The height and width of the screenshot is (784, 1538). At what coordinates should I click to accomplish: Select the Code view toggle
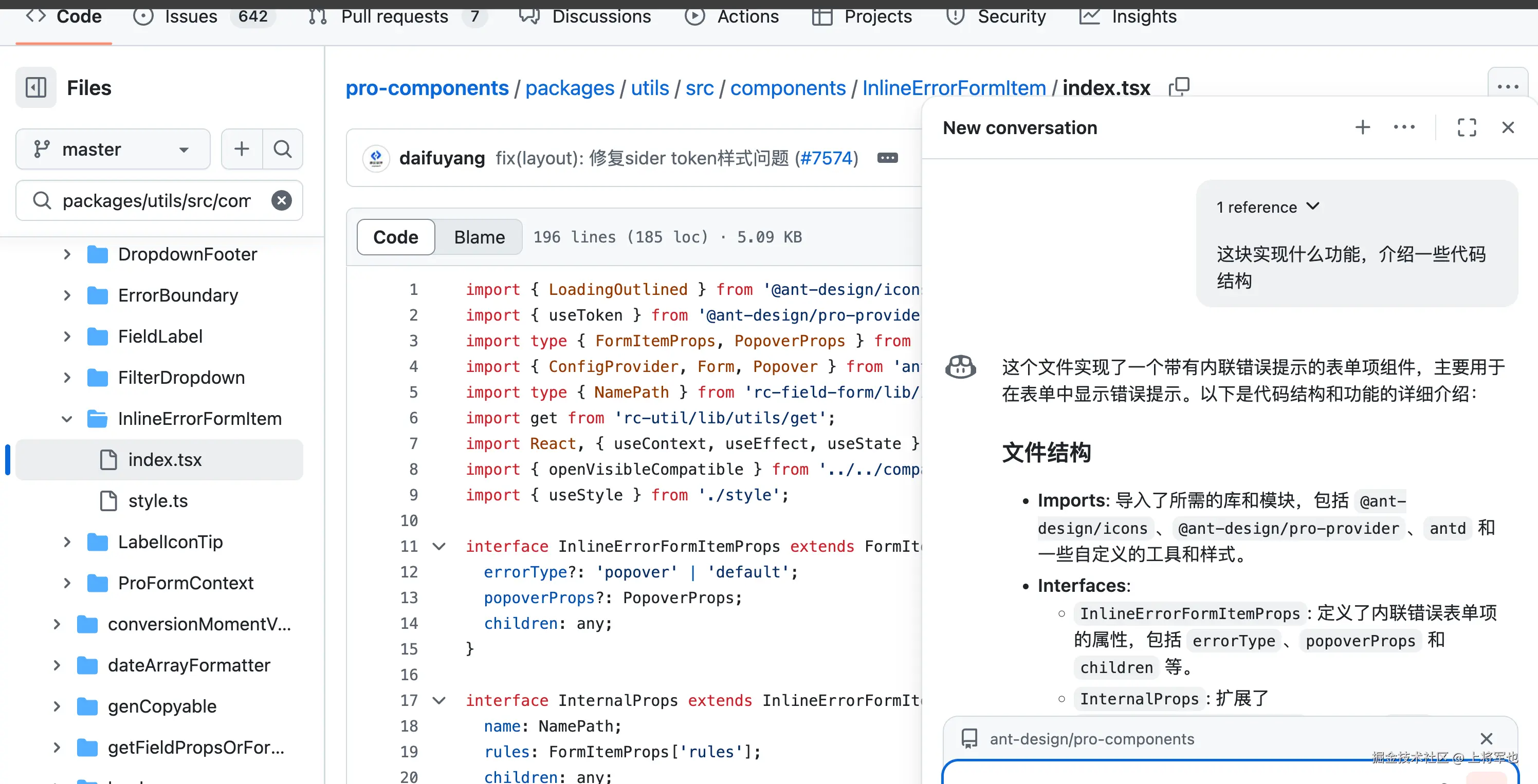395,237
